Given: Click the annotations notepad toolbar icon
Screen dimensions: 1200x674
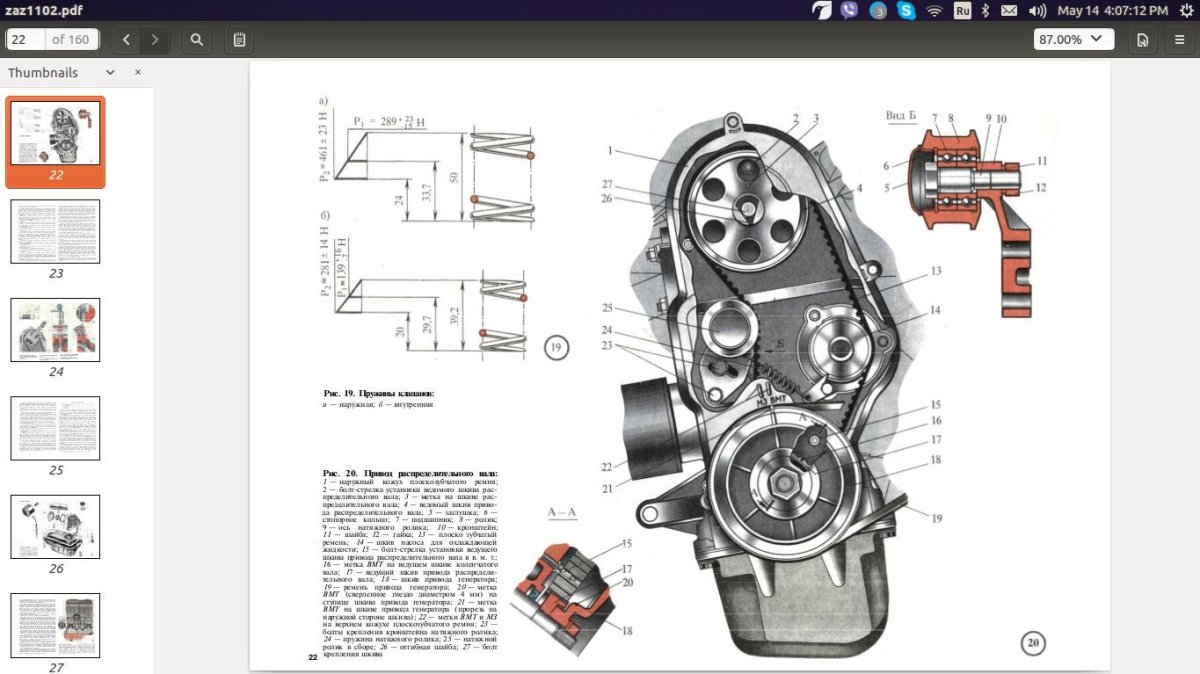Looking at the screenshot, I should coord(239,40).
